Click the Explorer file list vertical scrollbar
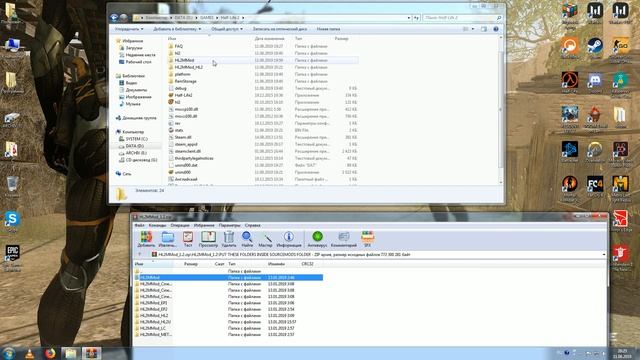 (501, 110)
